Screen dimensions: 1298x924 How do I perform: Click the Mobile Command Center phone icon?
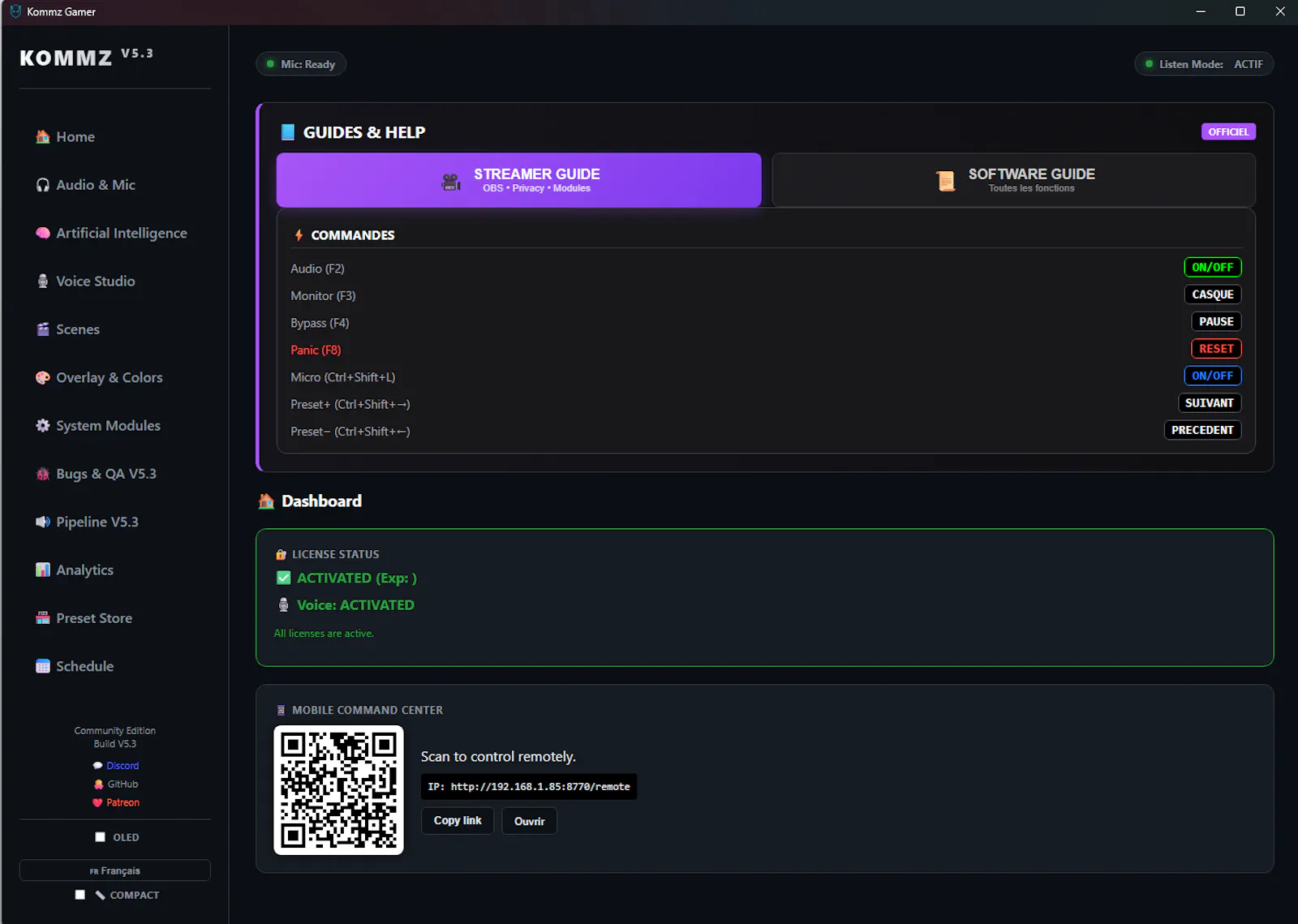tap(282, 711)
